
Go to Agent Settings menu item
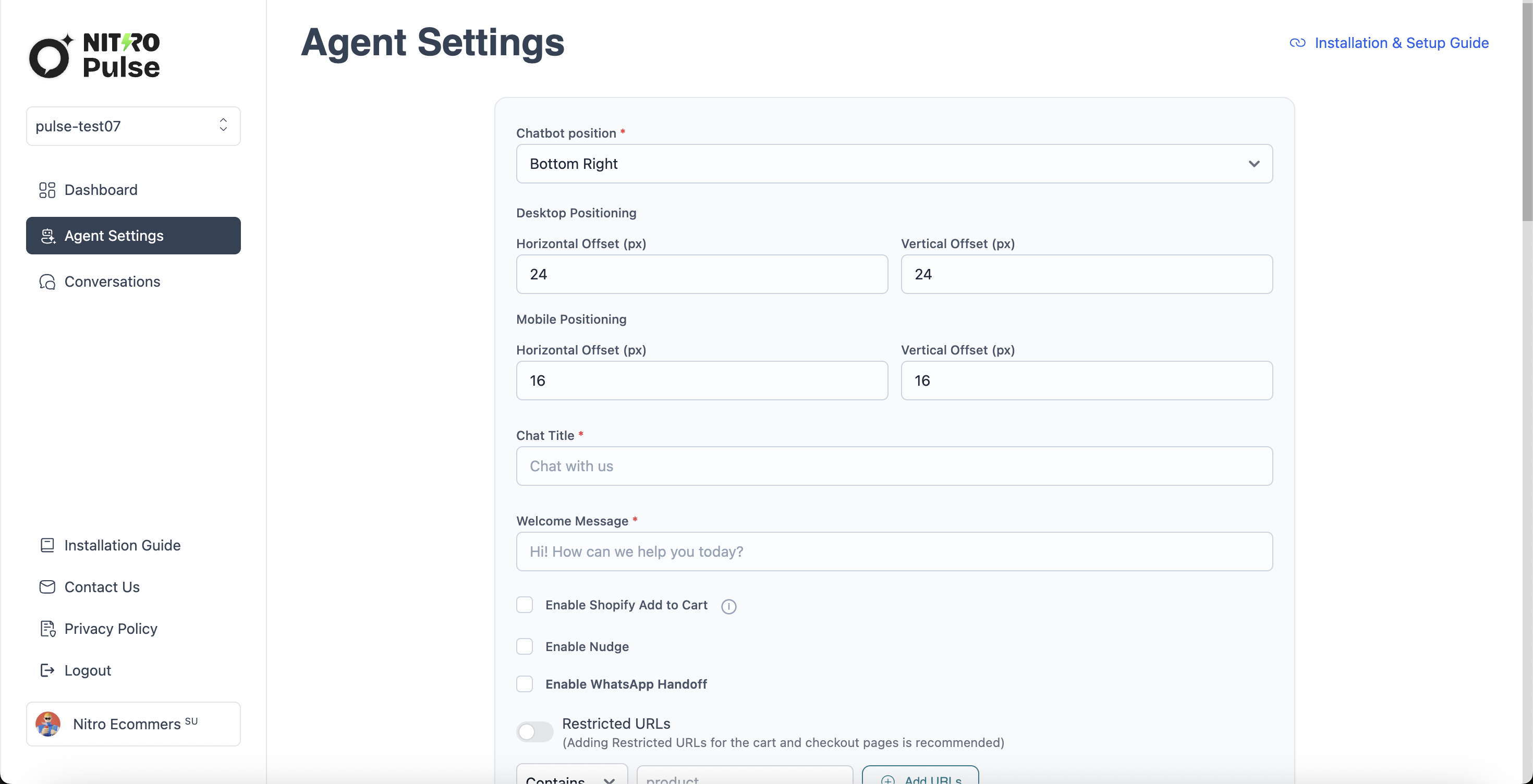[x=133, y=236]
